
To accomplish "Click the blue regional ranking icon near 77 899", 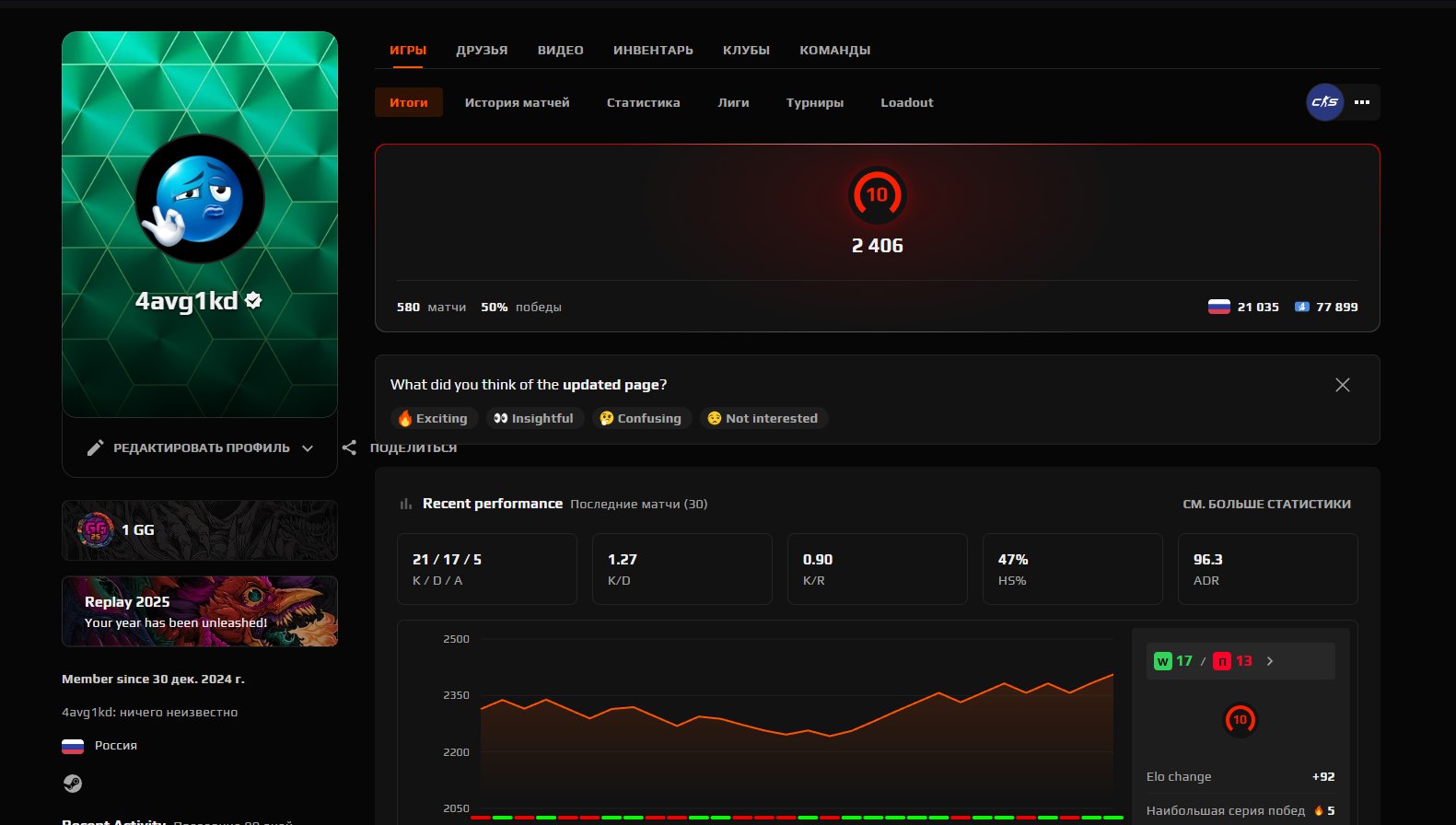I will pyautogui.click(x=1301, y=307).
